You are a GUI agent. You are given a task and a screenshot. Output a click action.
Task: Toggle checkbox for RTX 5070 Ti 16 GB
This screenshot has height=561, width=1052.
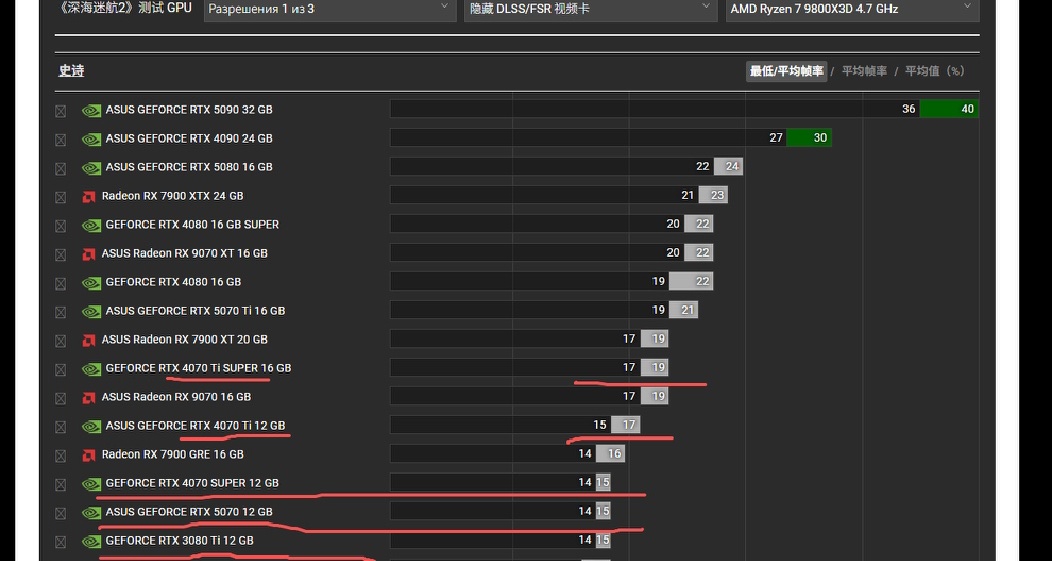[60, 312]
